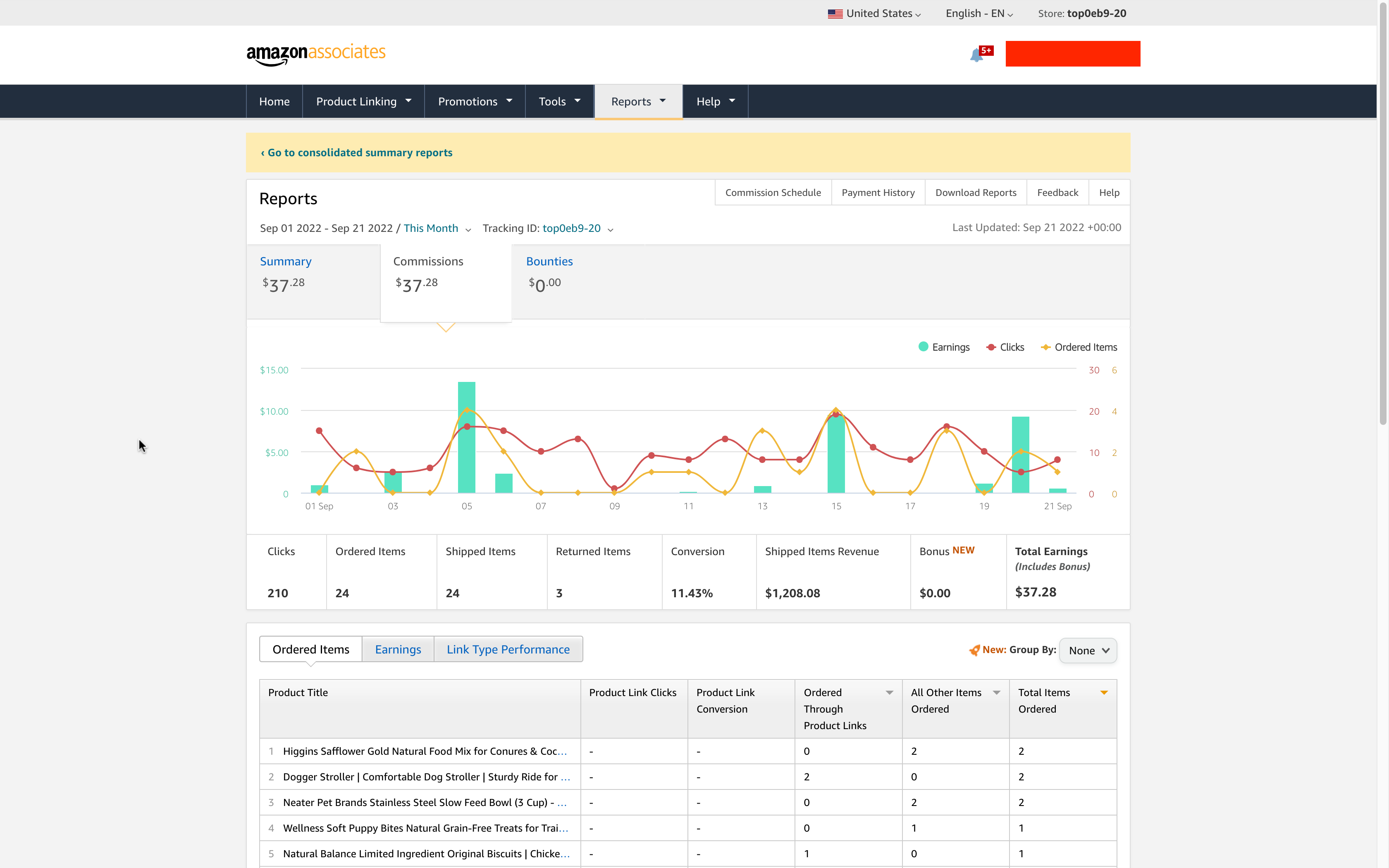1389x868 pixels.
Task: Open the Tracking ID top0eb9-20 dropdown
Action: coord(578,229)
